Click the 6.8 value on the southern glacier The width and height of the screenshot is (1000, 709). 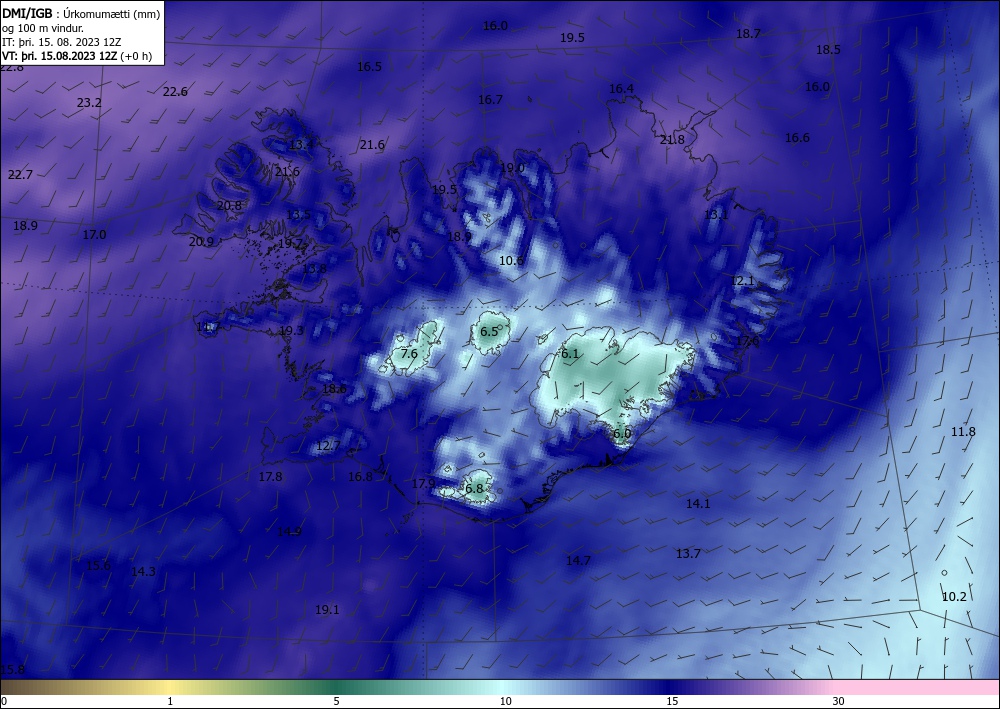coord(474,490)
